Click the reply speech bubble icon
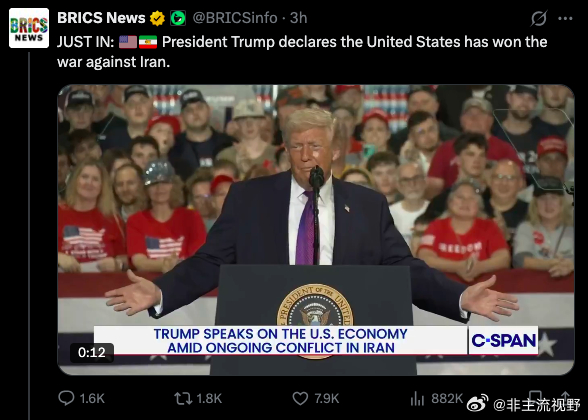This screenshot has width=588, height=420. click(x=66, y=398)
